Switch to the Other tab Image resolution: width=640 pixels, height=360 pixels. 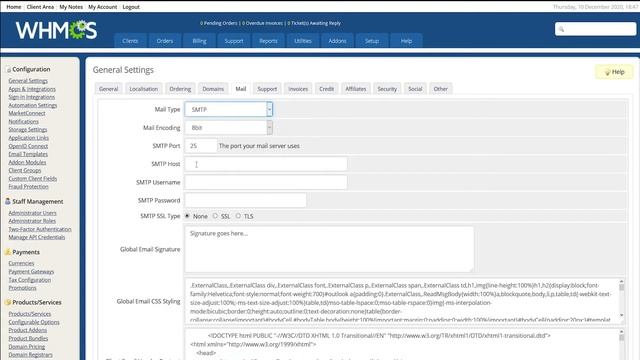(440, 89)
